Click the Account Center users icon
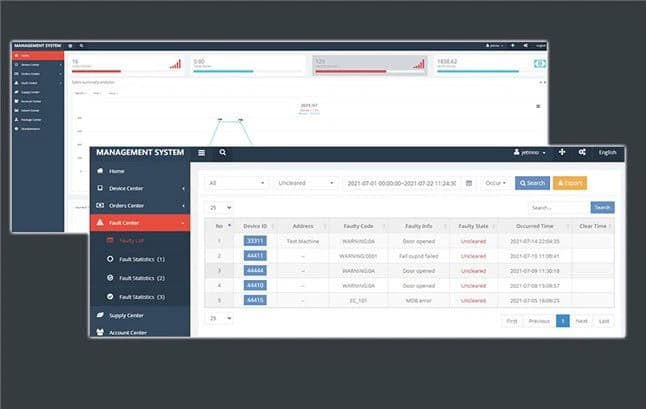 (99, 333)
